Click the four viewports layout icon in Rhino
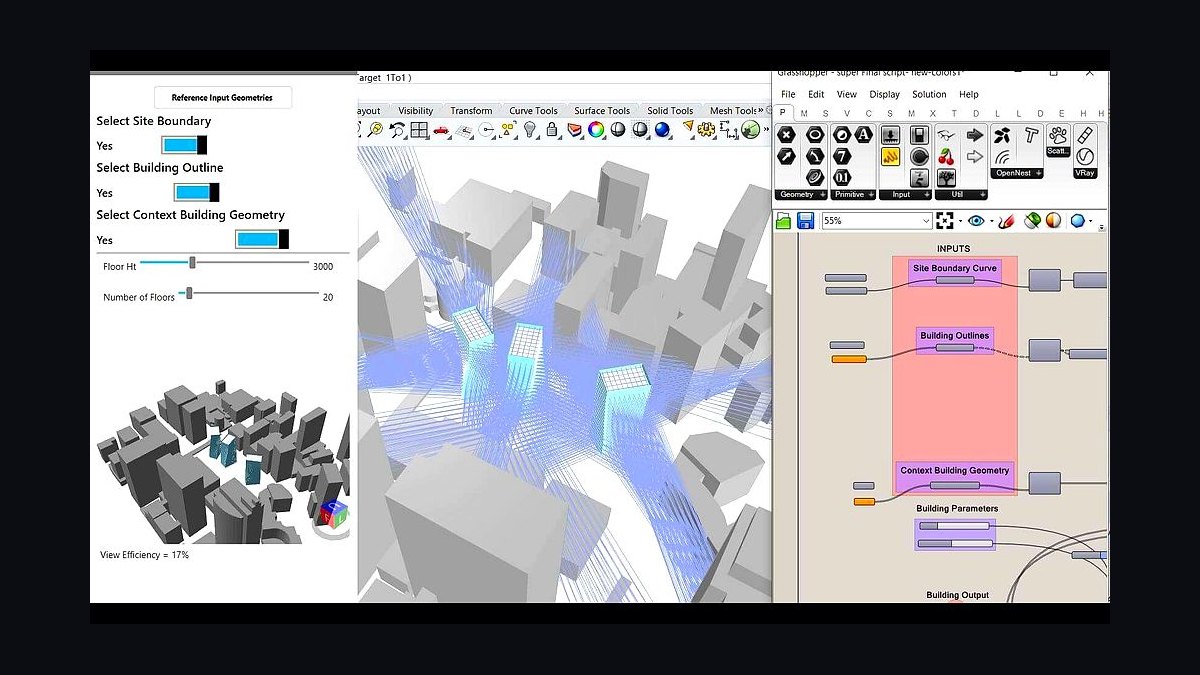Image resolution: width=1200 pixels, height=675 pixels. click(x=419, y=129)
